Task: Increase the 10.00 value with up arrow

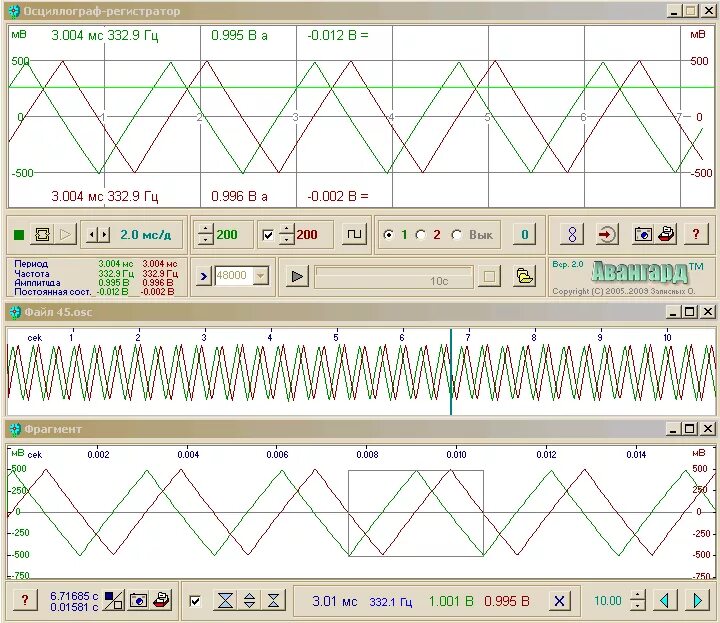Action: (x=637, y=595)
